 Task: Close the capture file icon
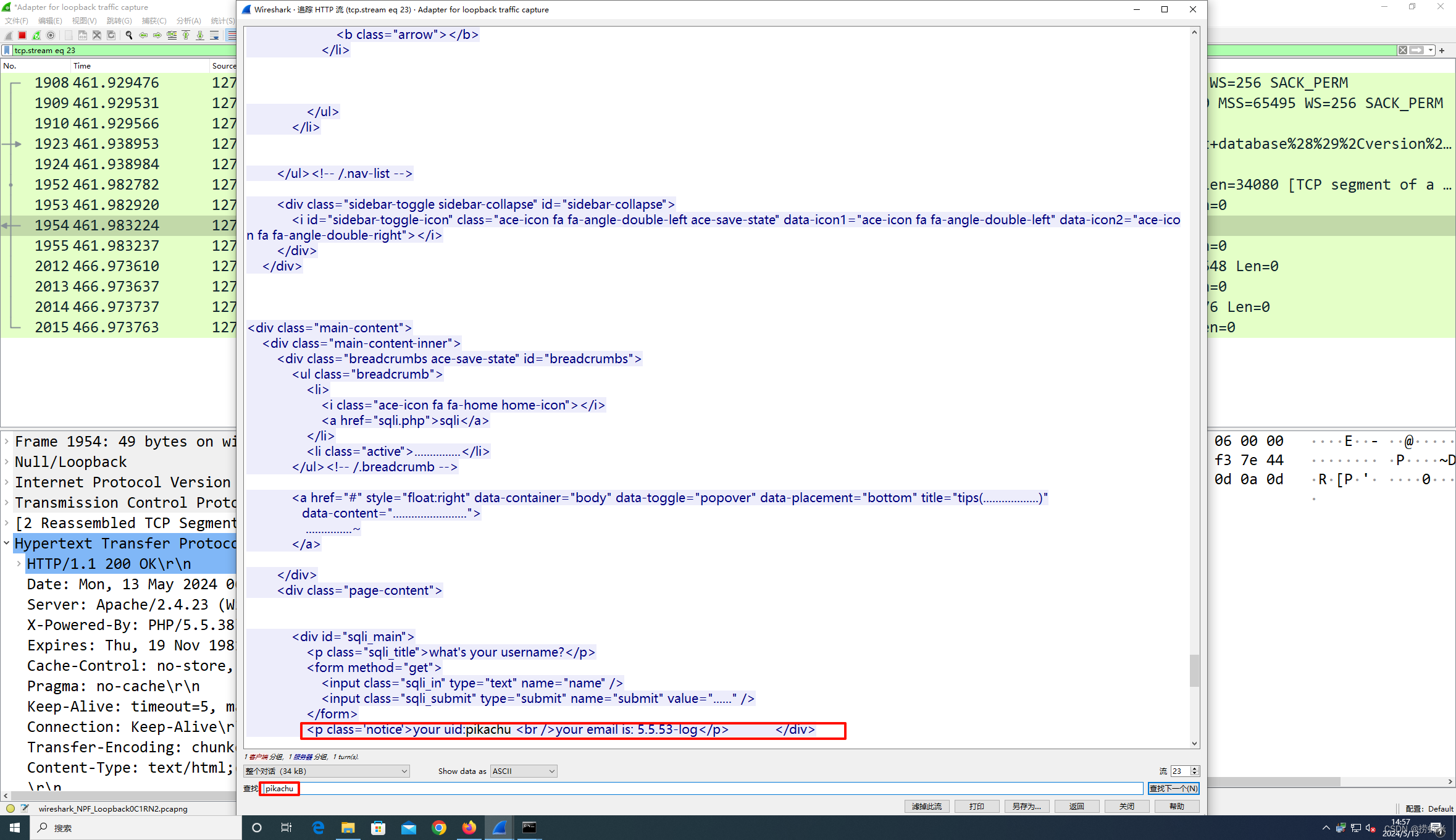point(97,35)
